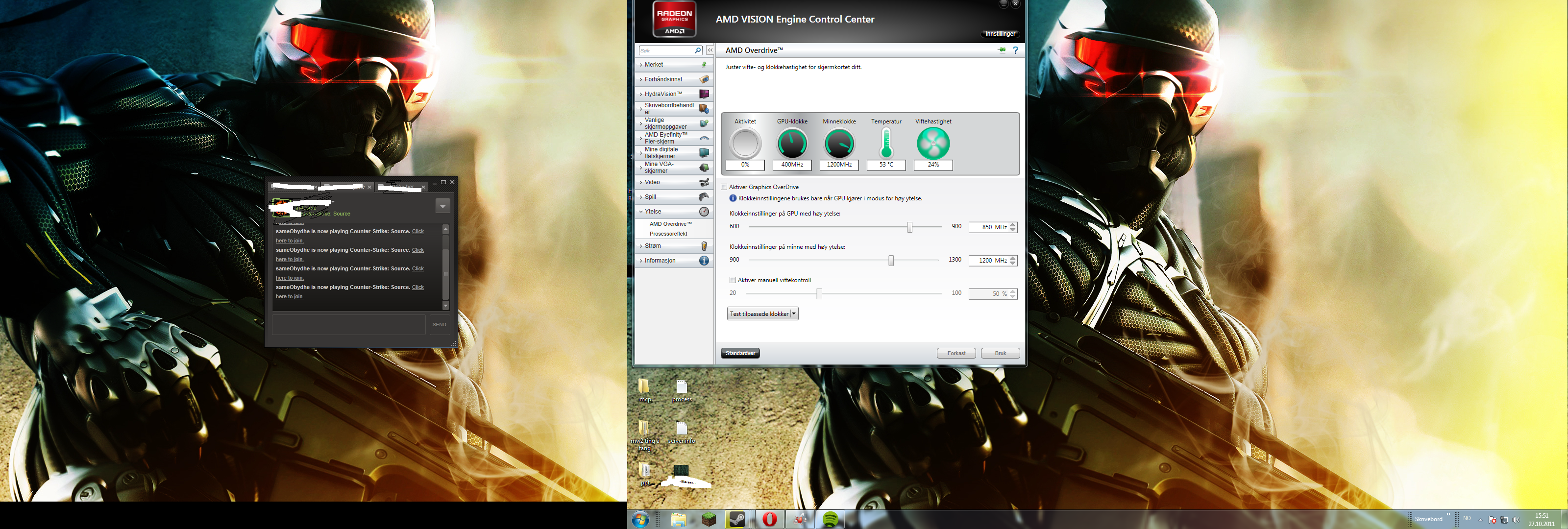Open Windows Explorer from the taskbar

tap(678, 519)
